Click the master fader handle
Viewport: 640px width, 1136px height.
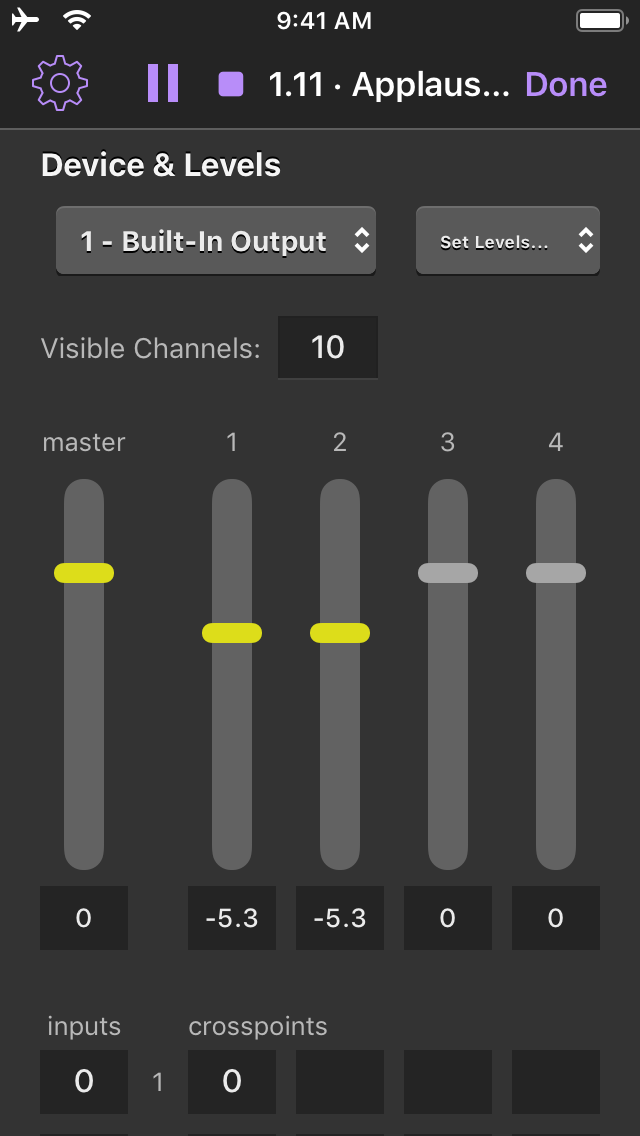pyautogui.click(x=84, y=573)
